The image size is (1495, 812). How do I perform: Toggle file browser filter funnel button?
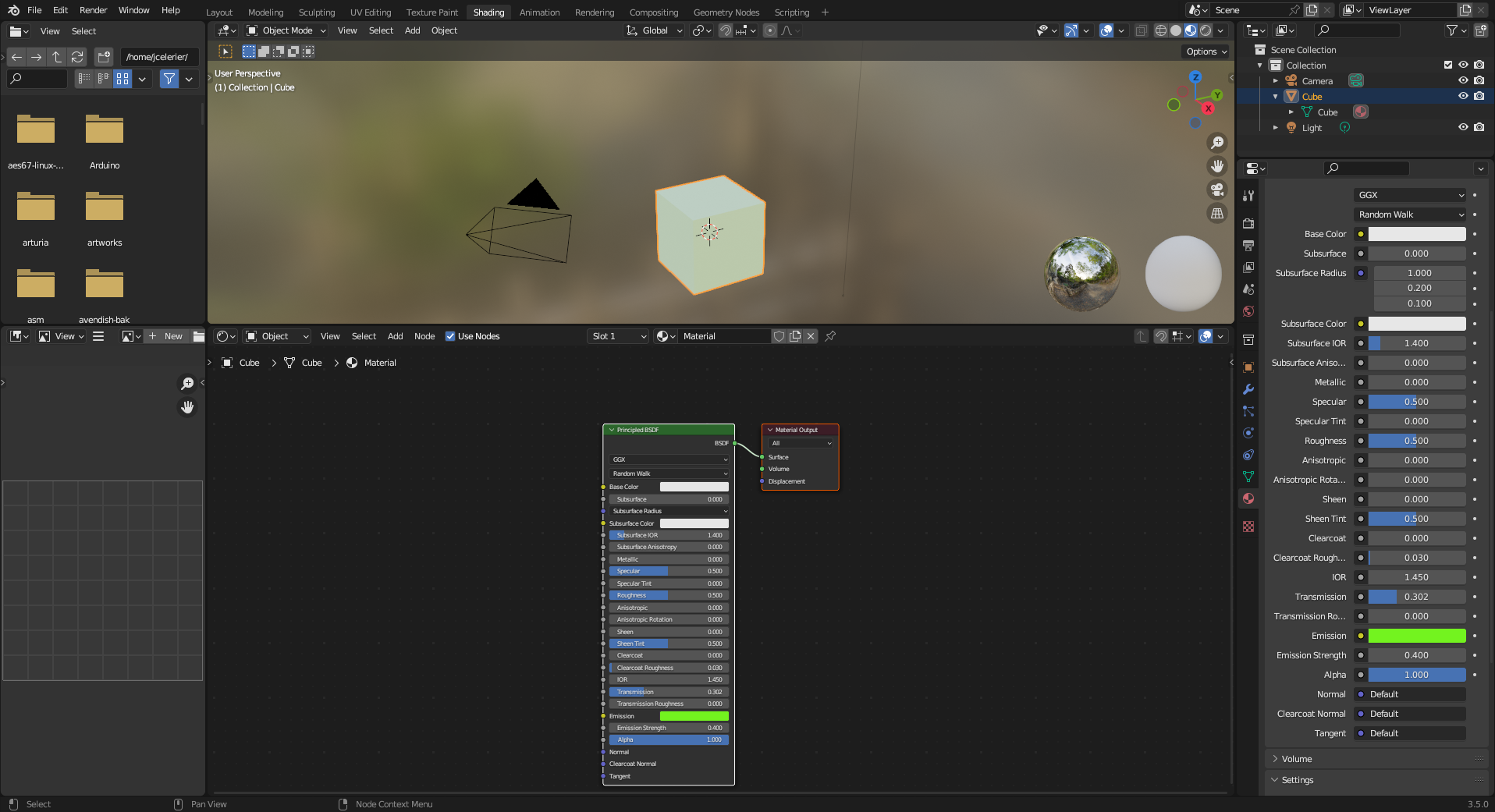tap(169, 79)
